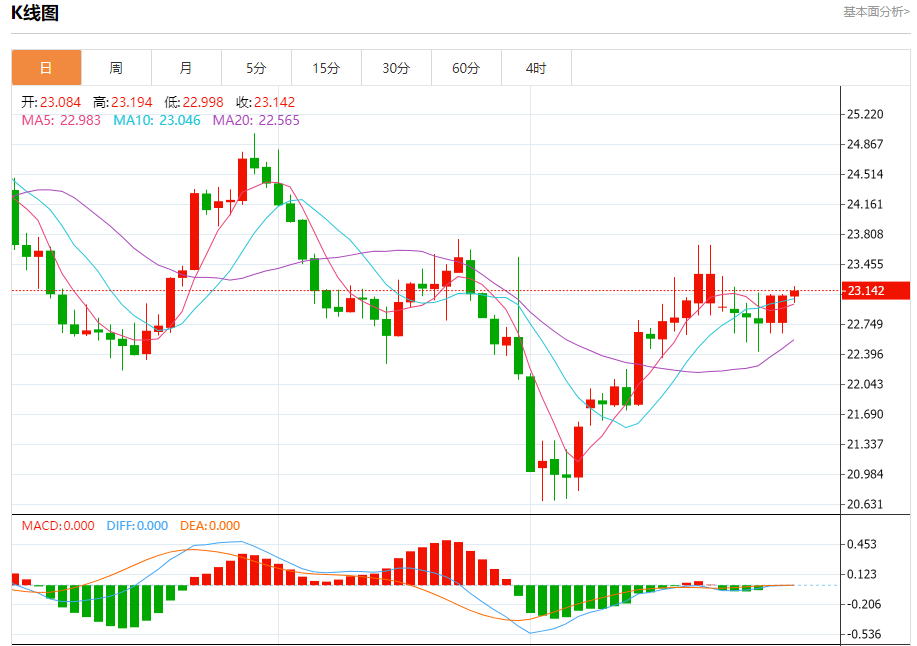Click the 23.808 price axis label

[x=865, y=234]
